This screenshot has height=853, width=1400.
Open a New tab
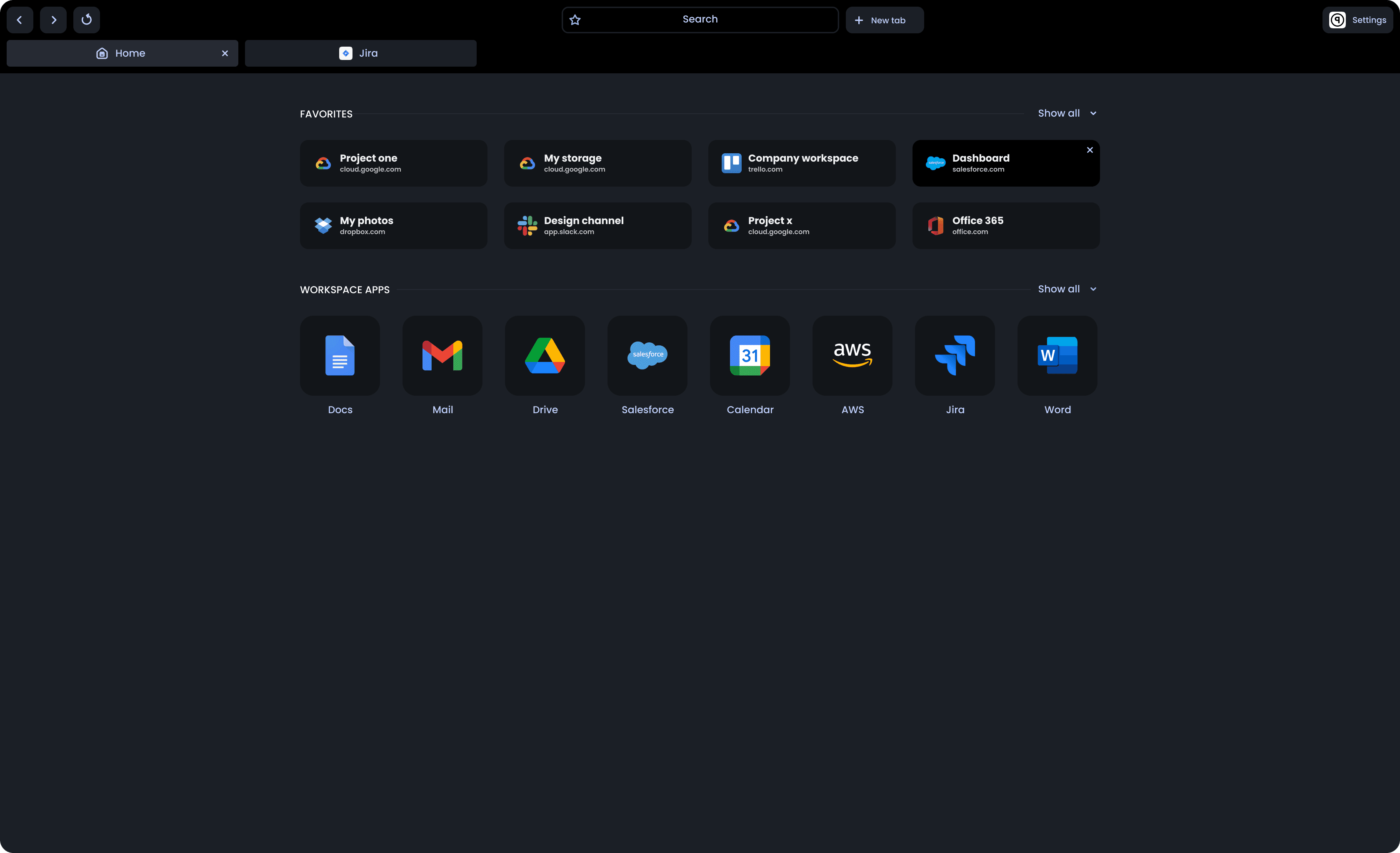tap(884, 20)
